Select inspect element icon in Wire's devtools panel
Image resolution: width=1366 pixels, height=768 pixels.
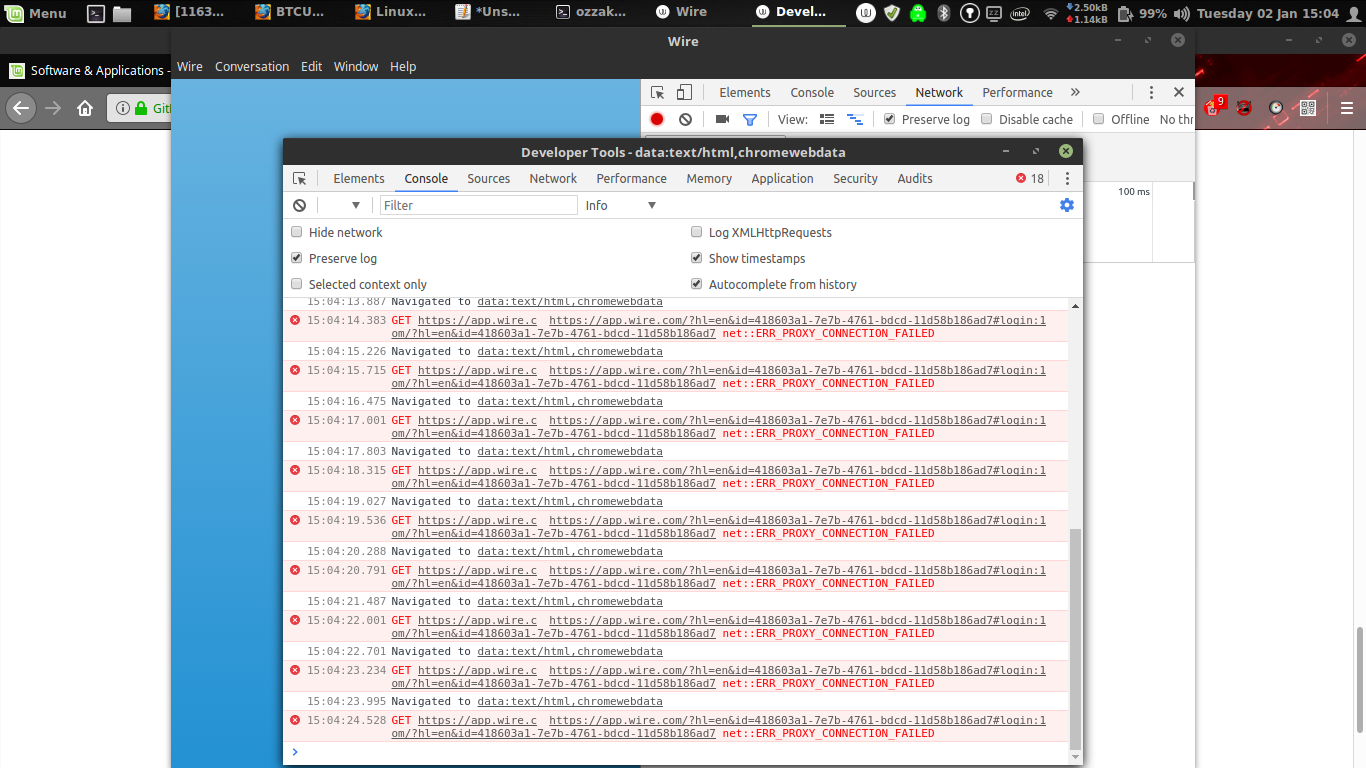(657, 93)
